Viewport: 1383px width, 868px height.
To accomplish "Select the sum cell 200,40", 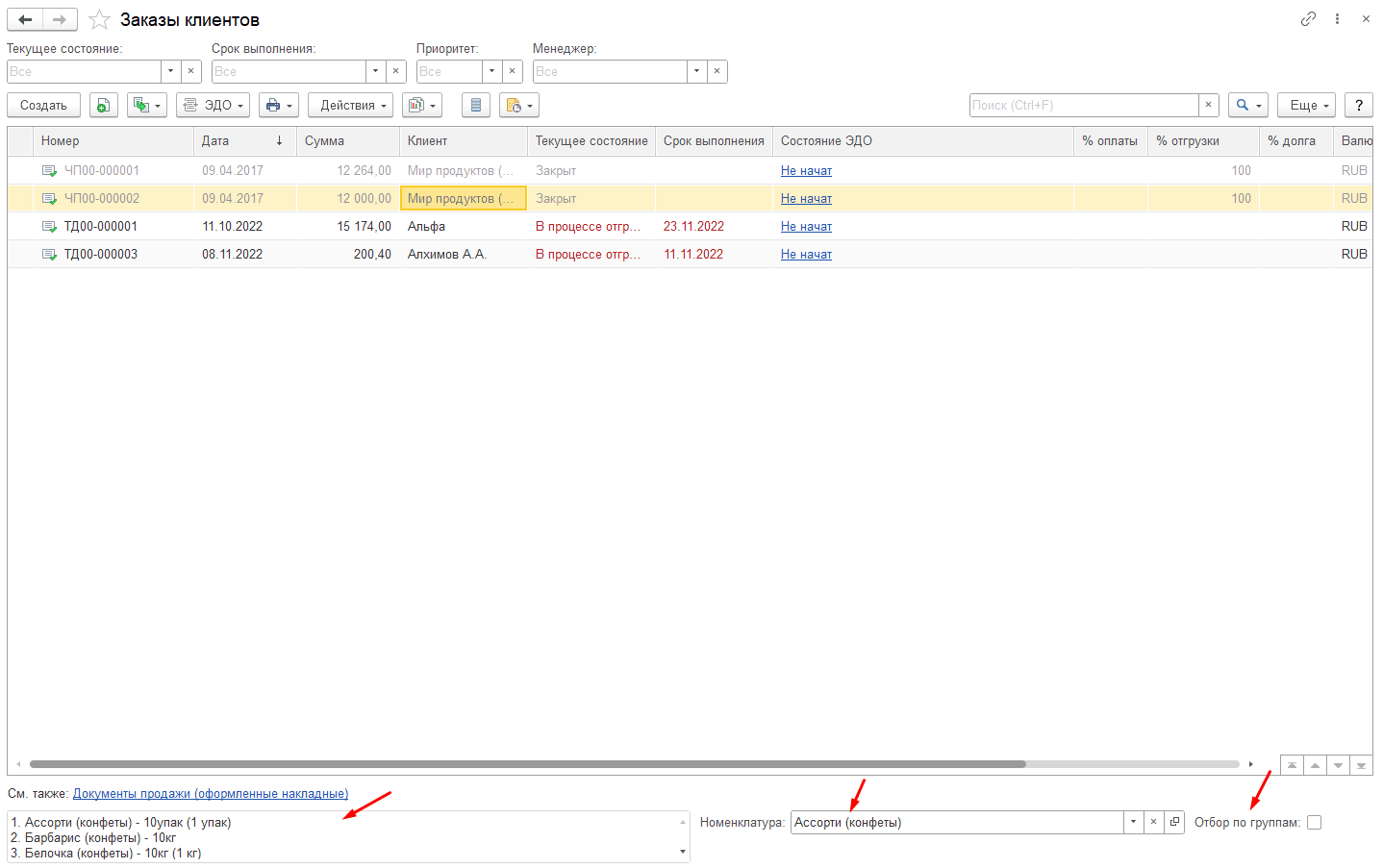I will click(348, 254).
